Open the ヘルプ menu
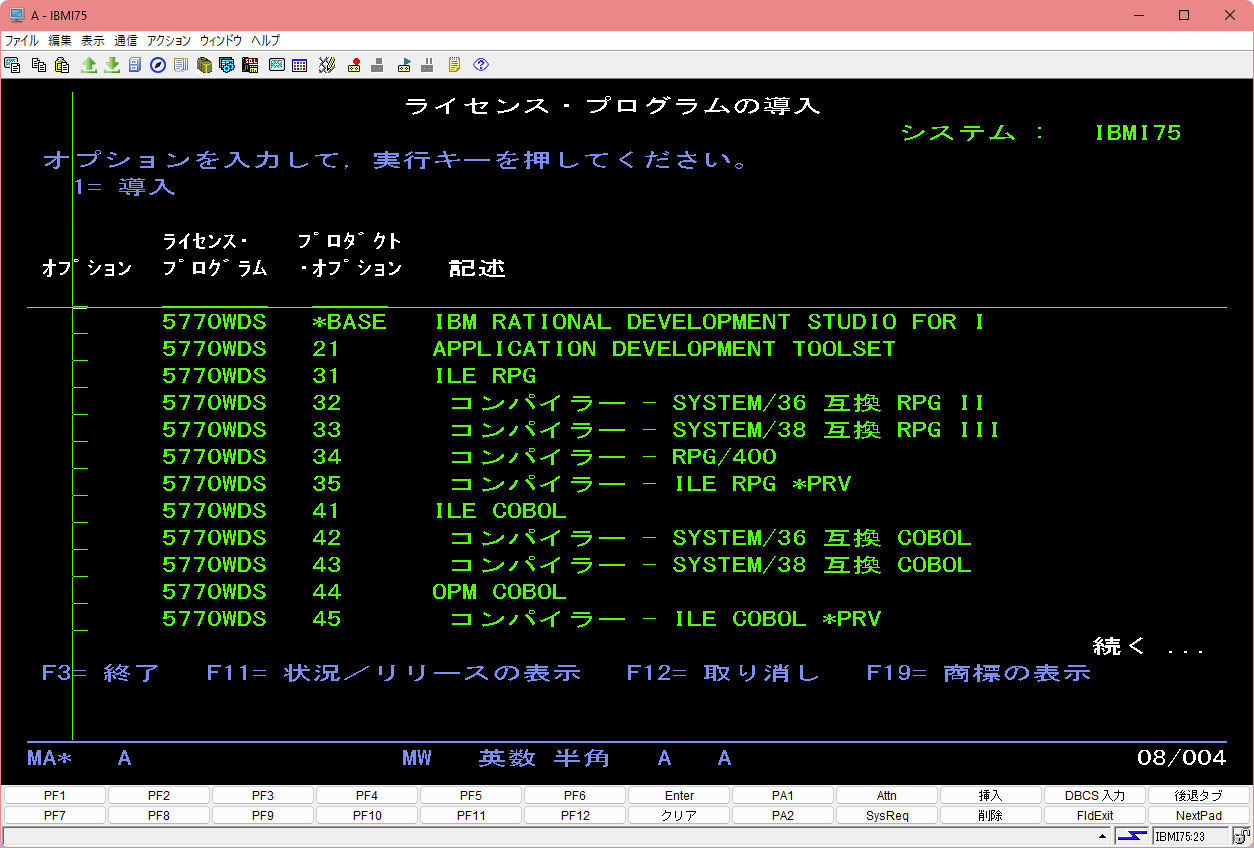The width and height of the screenshot is (1254, 848). tap(266, 41)
